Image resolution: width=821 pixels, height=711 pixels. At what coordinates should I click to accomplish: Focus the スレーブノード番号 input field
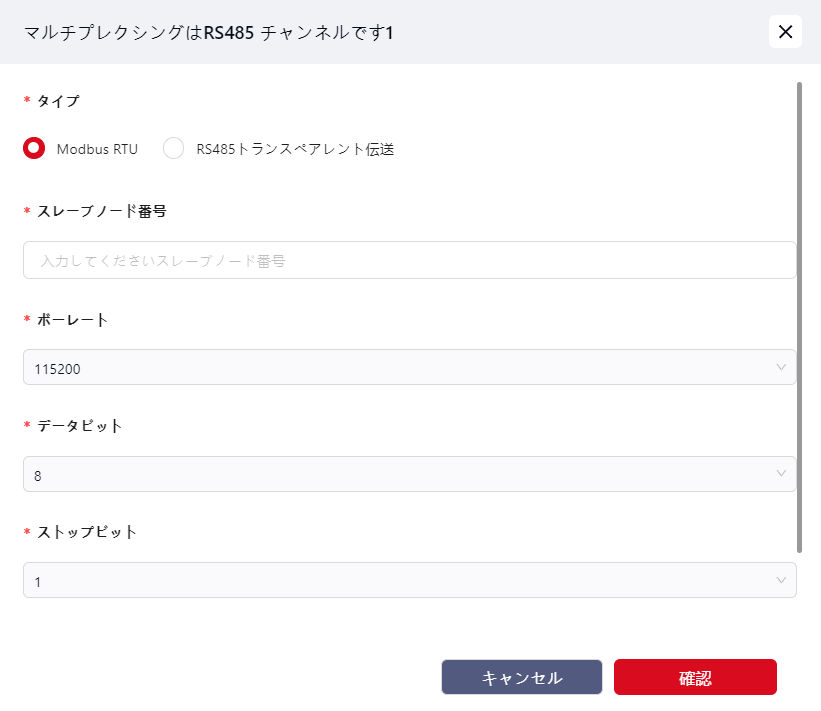click(409, 260)
